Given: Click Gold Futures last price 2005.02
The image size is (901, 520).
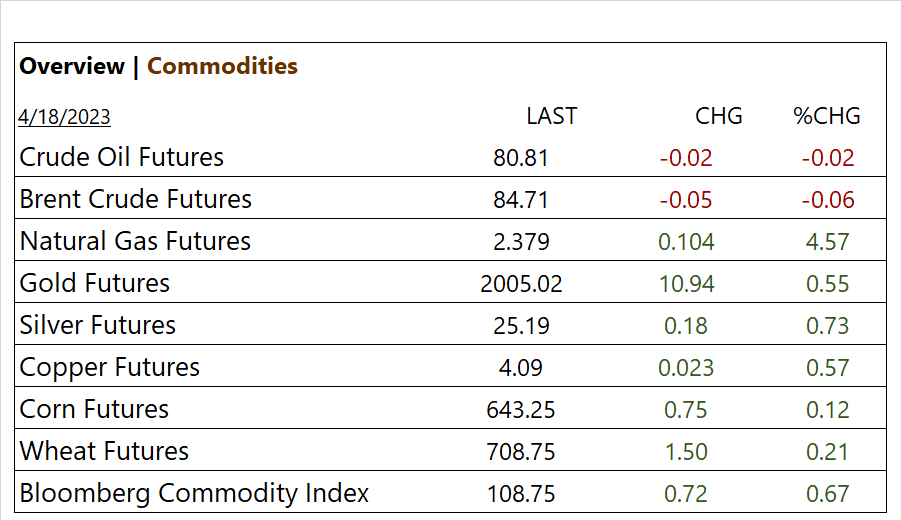Looking at the screenshot, I should click(521, 284).
